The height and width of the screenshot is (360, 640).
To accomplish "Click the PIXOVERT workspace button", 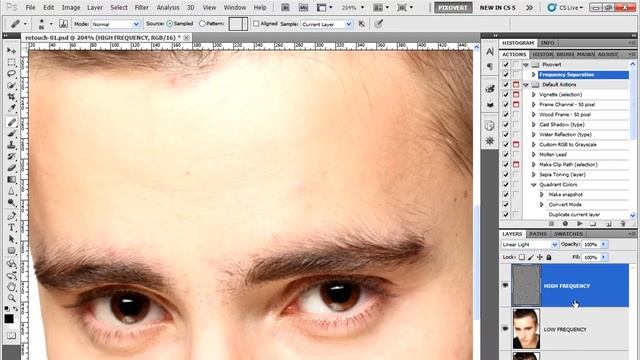I will click(x=453, y=7).
